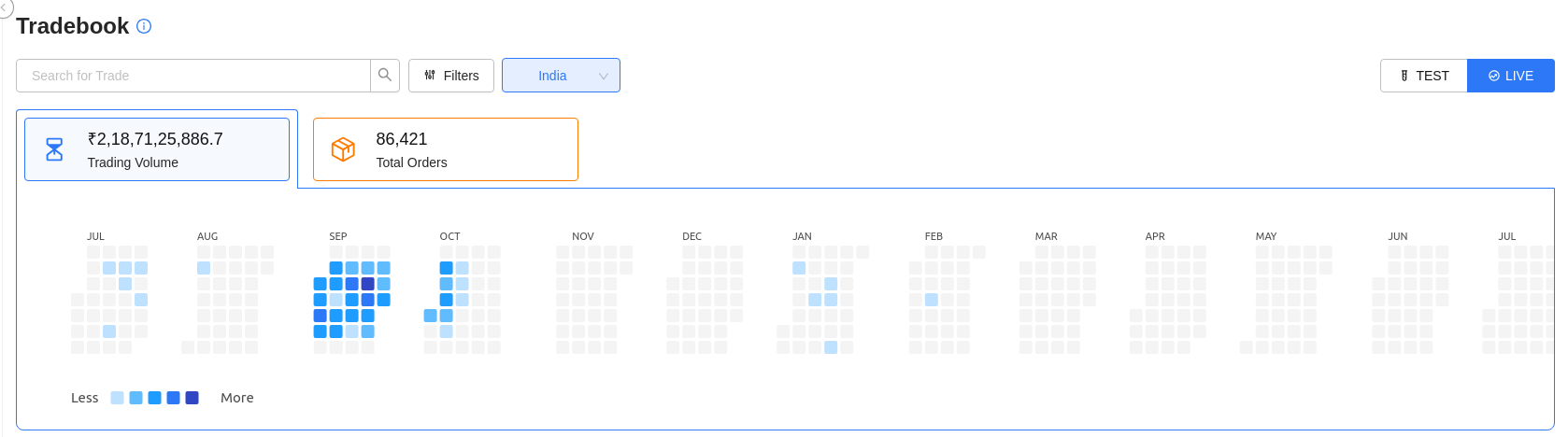Click the test tube icon on TEST
1568x437 pixels.
tap(1404, 76)
